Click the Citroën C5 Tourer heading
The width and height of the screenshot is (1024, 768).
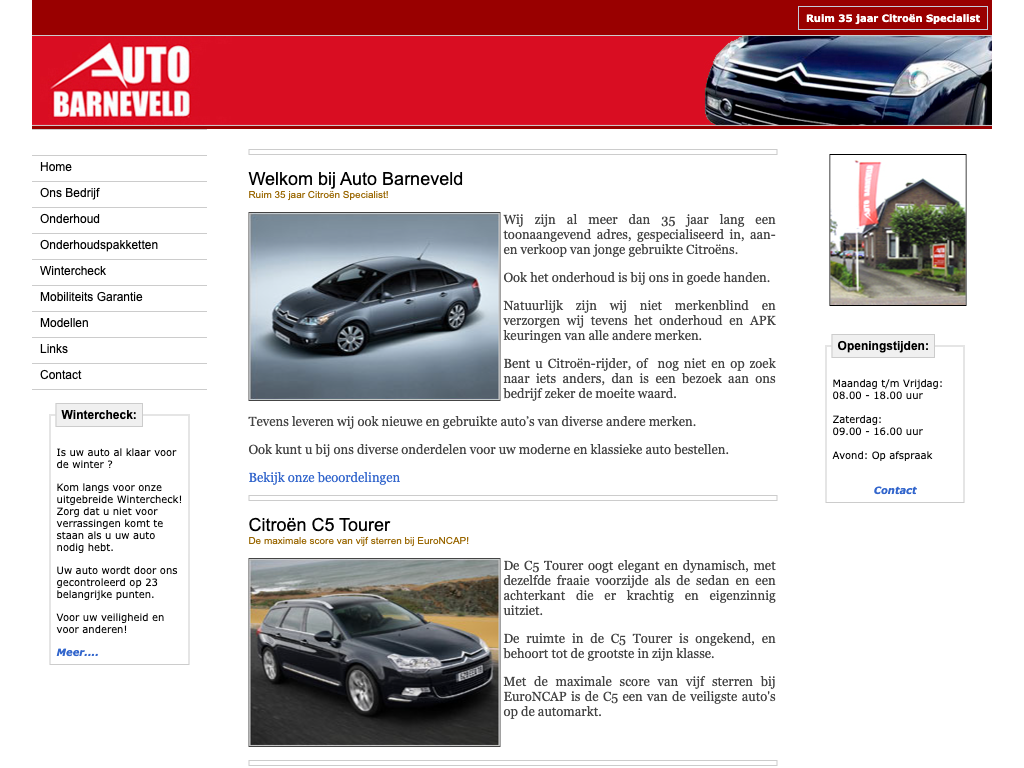click(319, 525)
